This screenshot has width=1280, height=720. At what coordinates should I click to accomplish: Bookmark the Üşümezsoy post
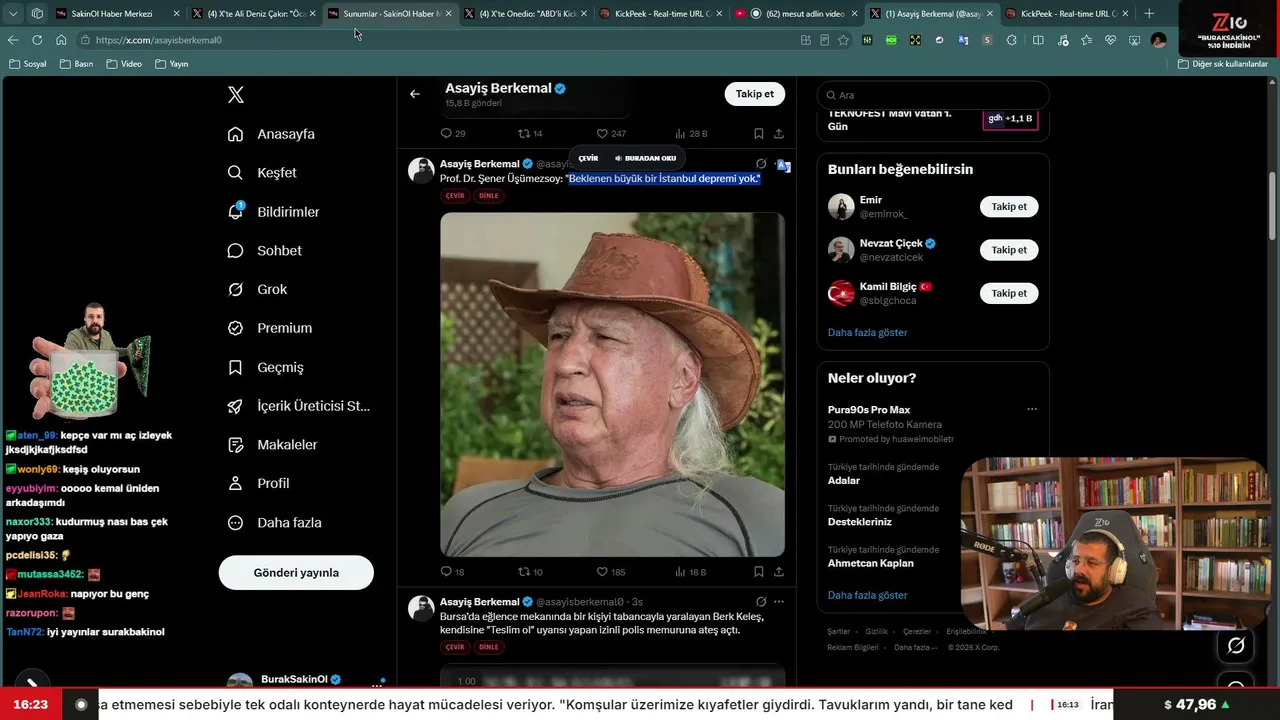tap(759, 572)
